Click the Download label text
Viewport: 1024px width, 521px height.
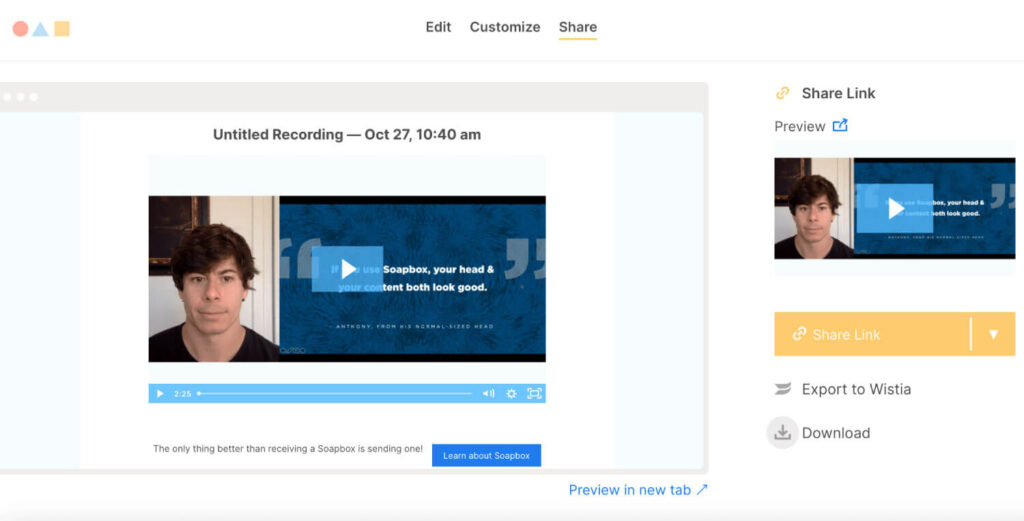click(836, 433)
